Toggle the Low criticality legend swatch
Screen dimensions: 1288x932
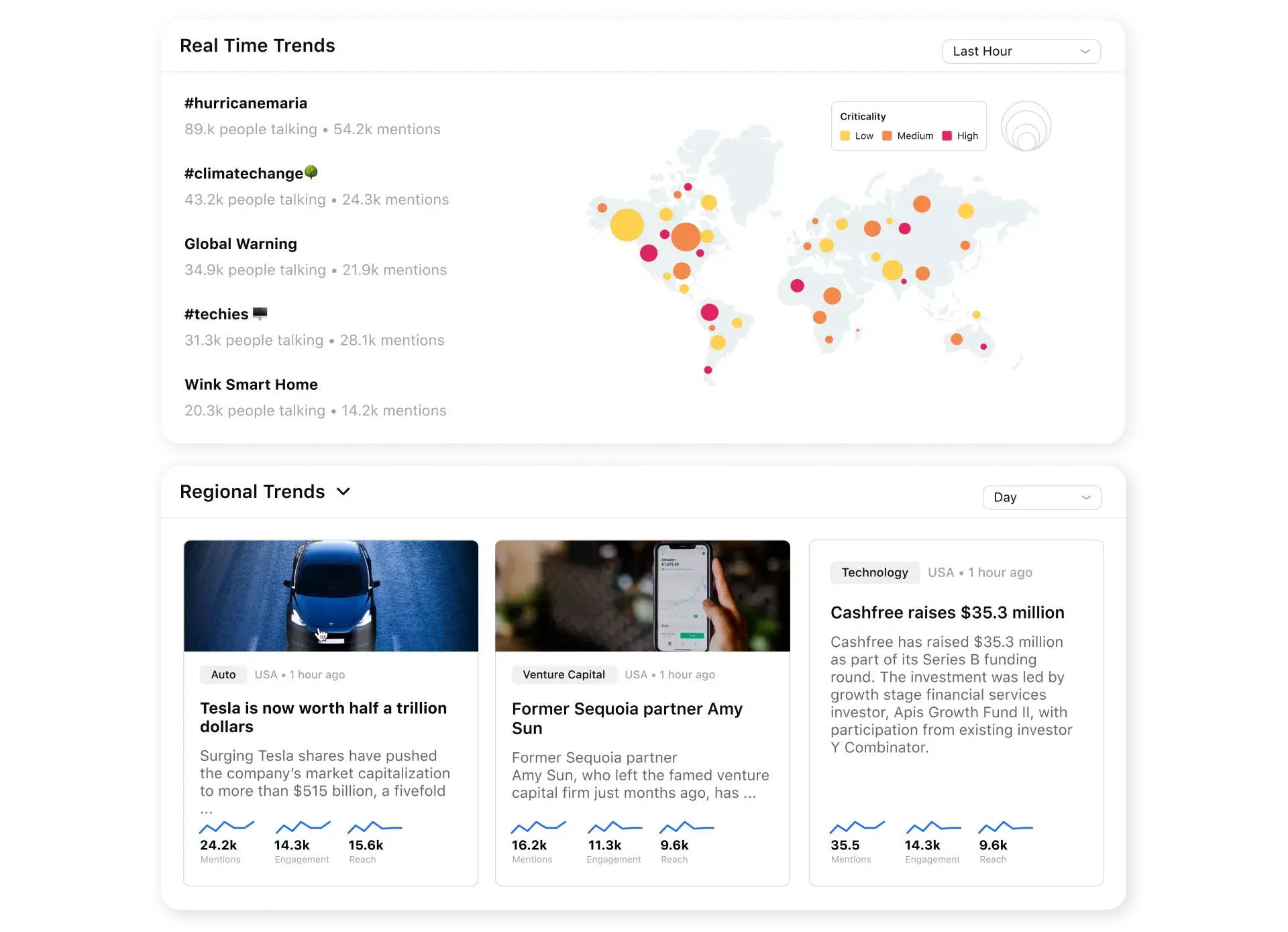(845, 136)
